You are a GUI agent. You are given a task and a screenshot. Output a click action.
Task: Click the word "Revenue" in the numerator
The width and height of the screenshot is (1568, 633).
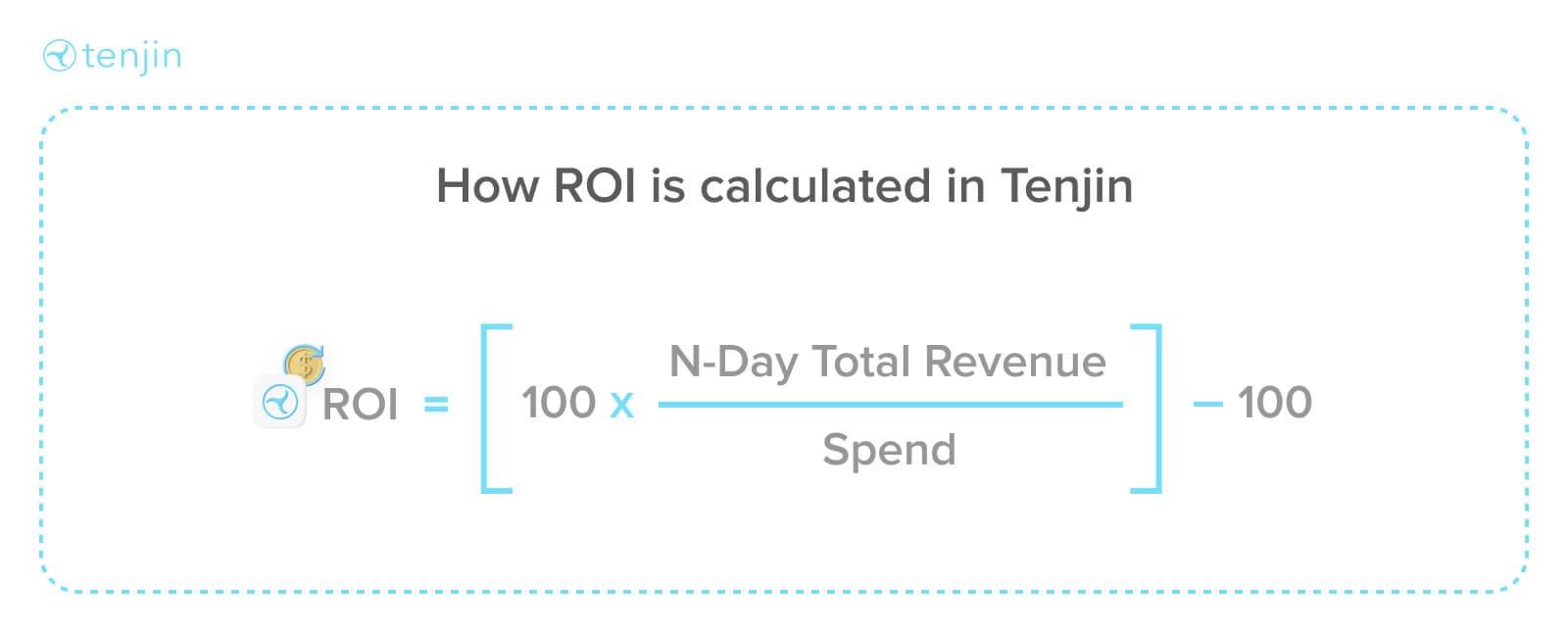pos(1014,362)
